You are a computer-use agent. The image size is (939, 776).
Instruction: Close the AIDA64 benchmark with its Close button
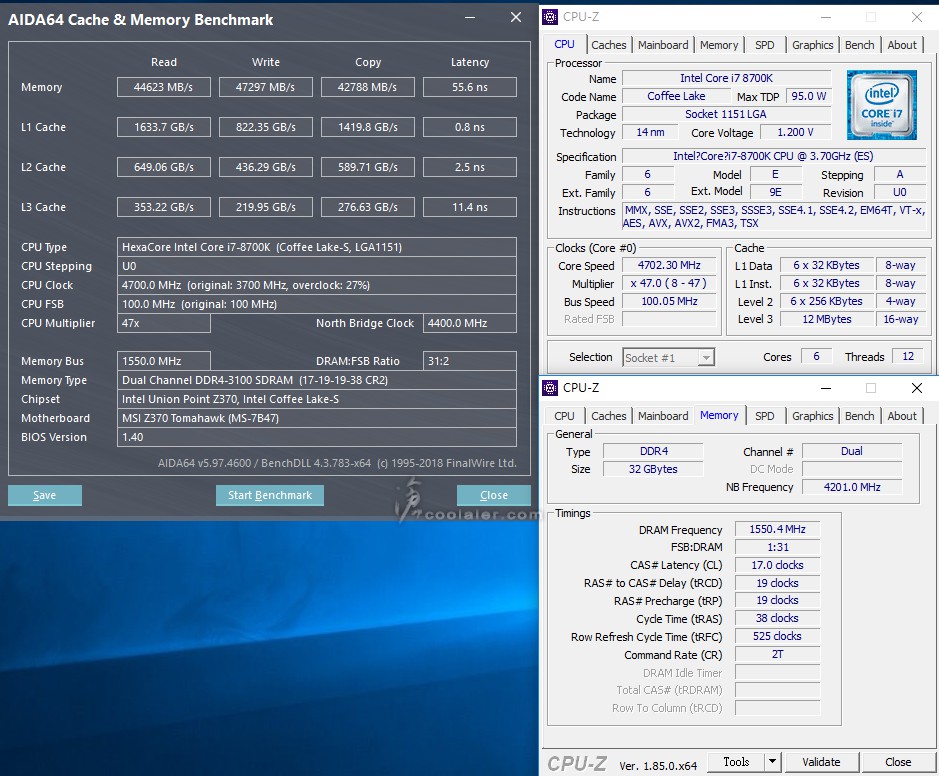pos(493,495)
